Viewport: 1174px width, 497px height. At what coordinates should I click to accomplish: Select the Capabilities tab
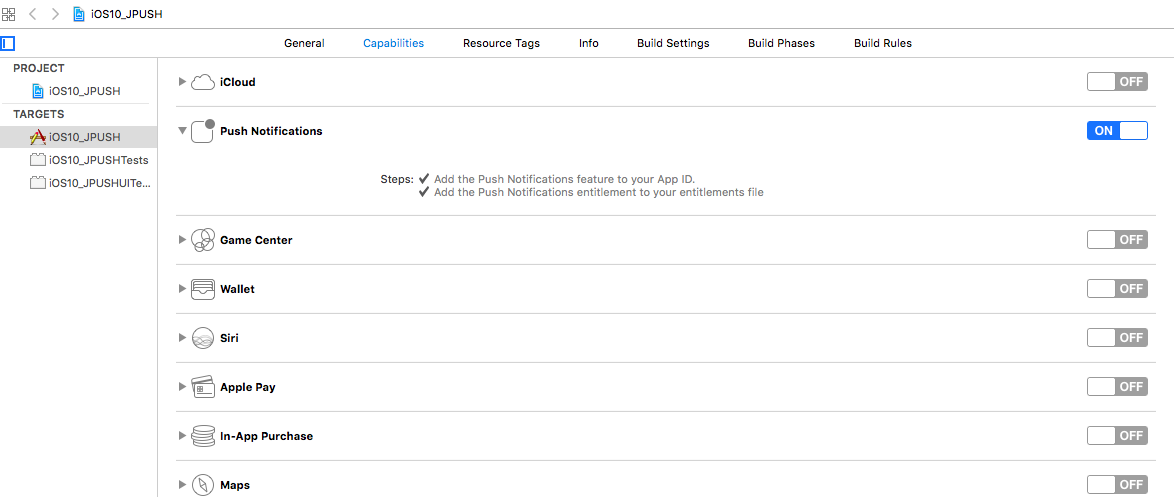[x=394, y=43]
